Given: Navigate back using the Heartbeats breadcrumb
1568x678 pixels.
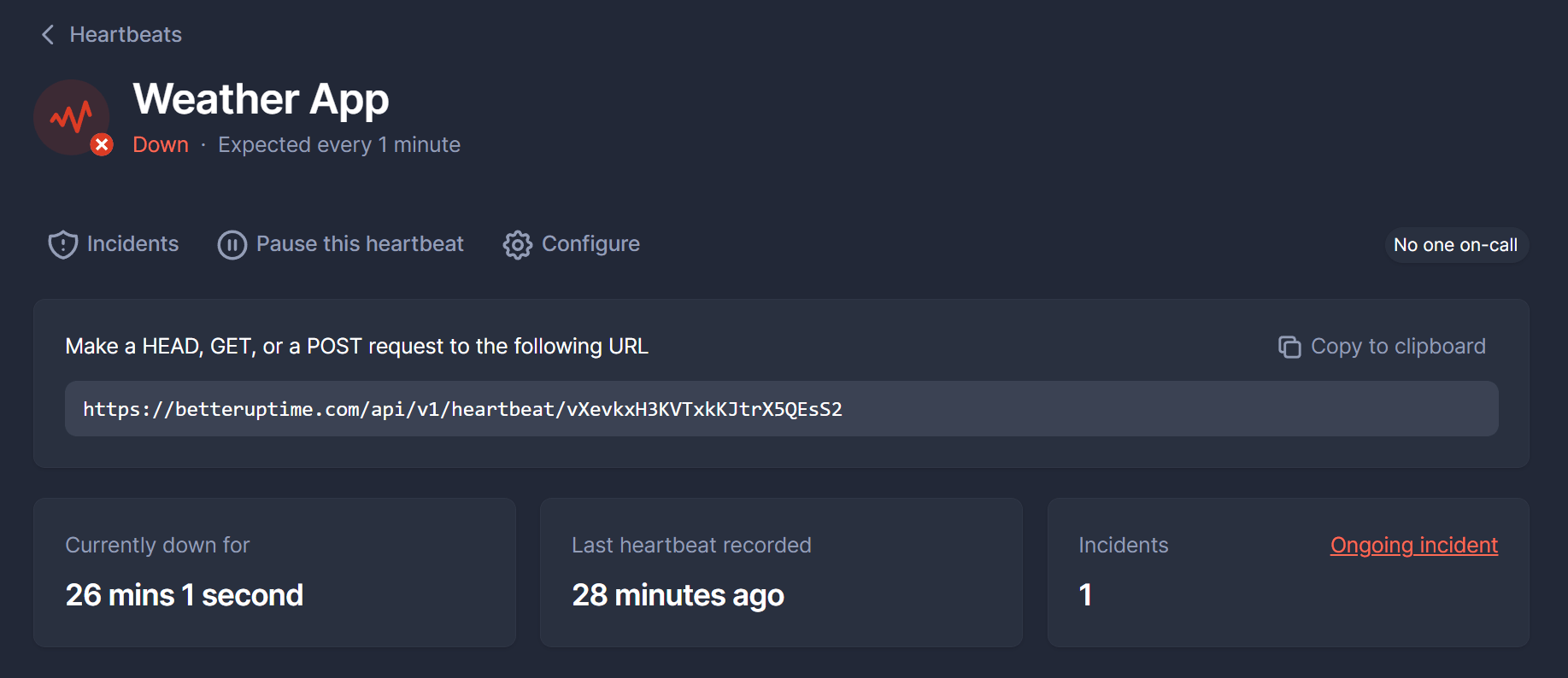Looking at the screenshot, I should (126, 34).
